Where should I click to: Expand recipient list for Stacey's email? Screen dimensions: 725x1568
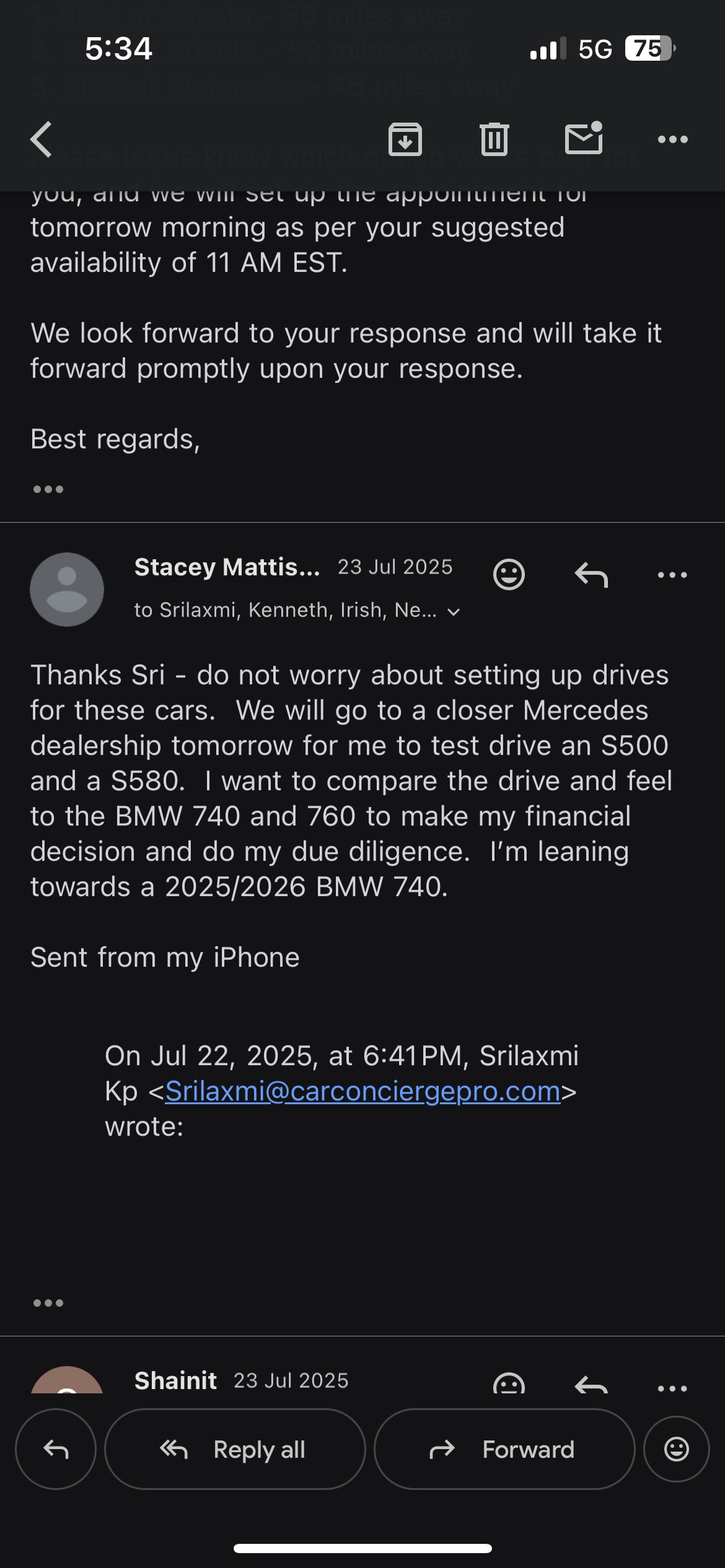point(454,612)
